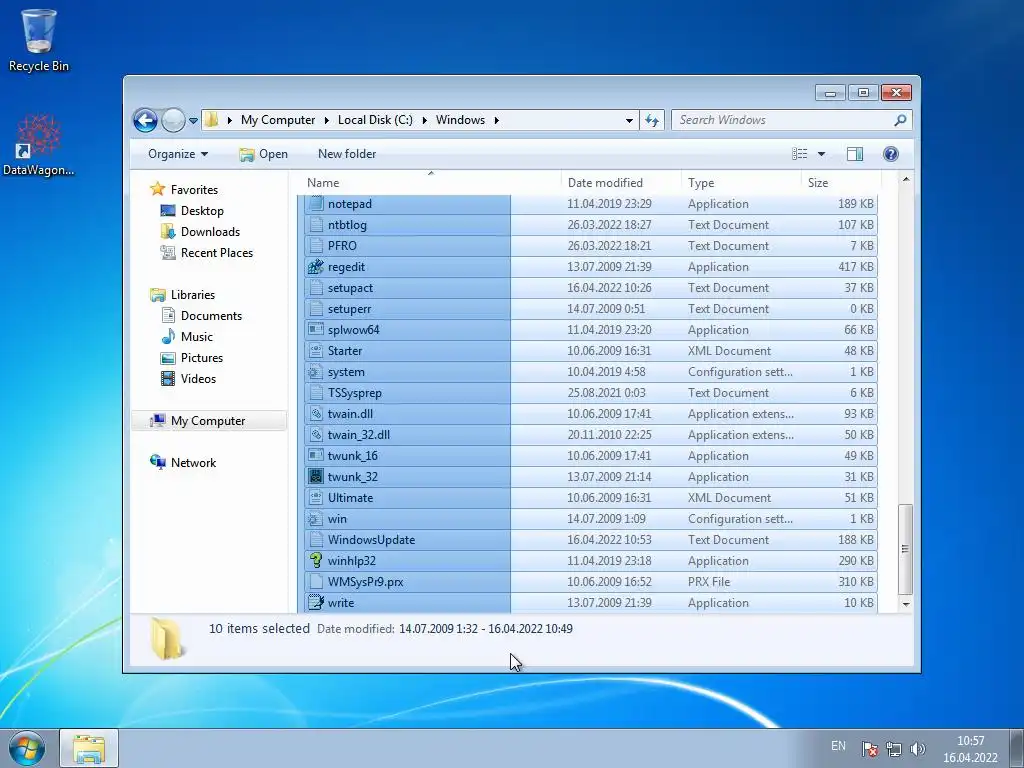
Task: Select the WindowsUpdate text document row
Action: click(x=591, y=539)
